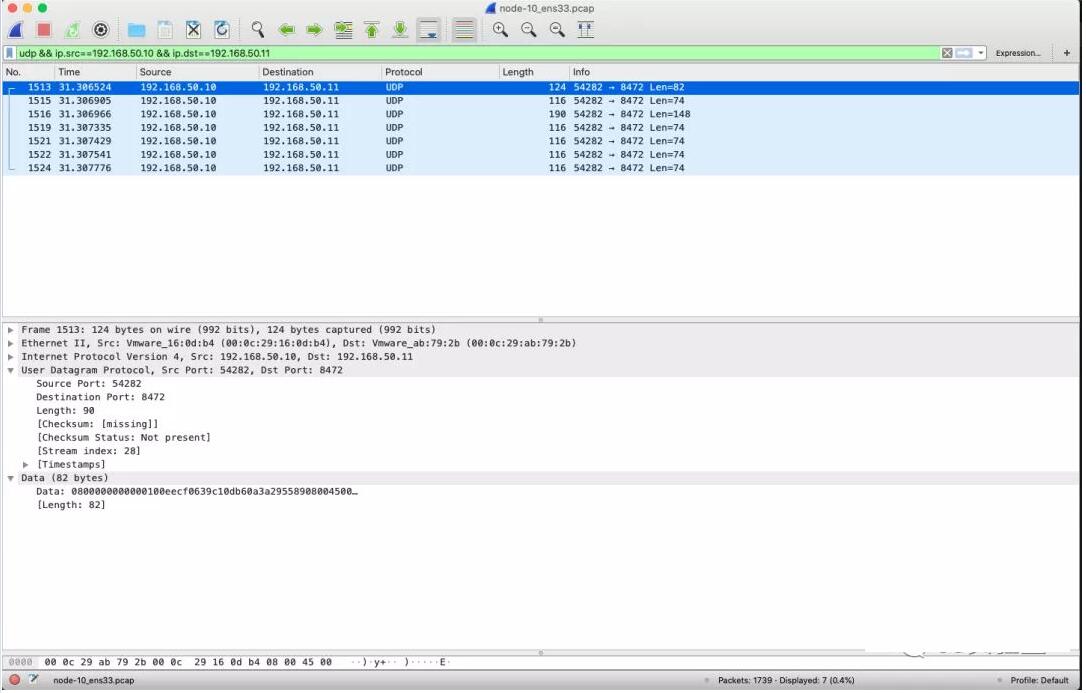This screenshot has height=693, width=1086.
Task: Sort by Length column header
Action: (534, 72)
